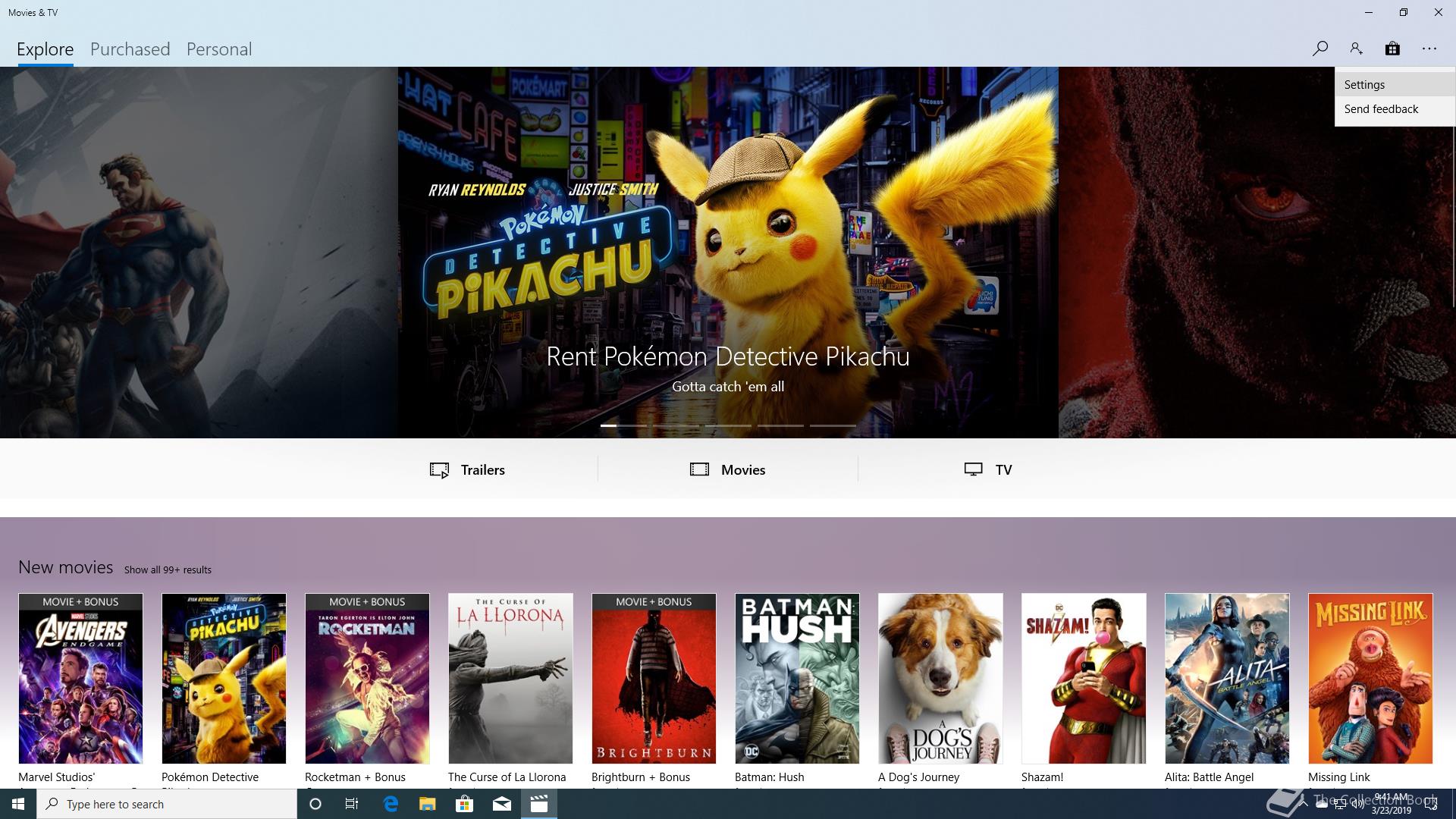Screen dimensions: 1456x819
Task: Open Cortana from the taskbar
Action: pyautogui.click(x=315, y=804)
